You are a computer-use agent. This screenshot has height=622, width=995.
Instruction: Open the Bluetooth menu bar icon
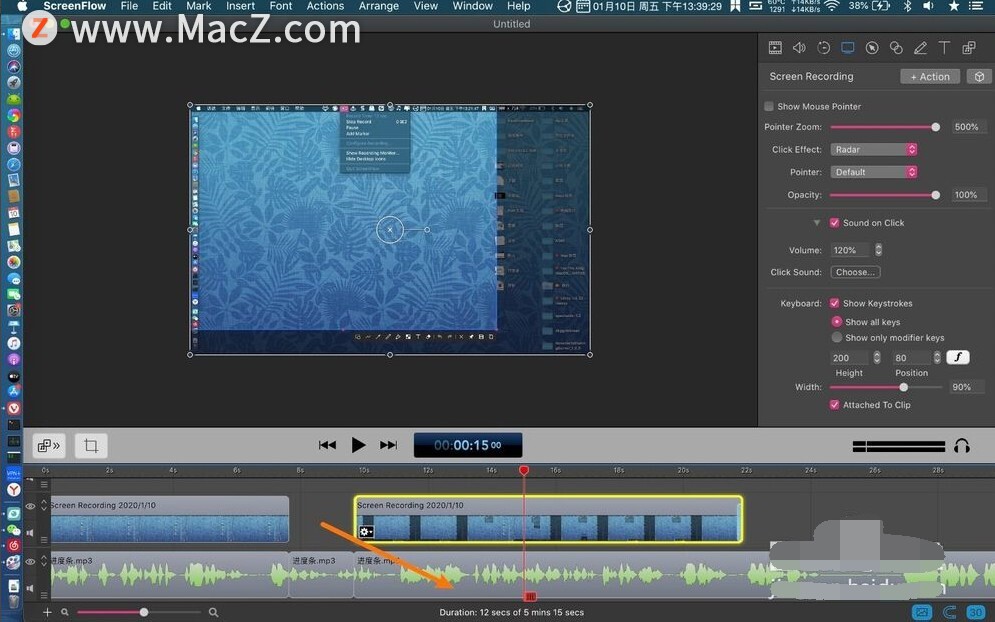click(907, 6)
